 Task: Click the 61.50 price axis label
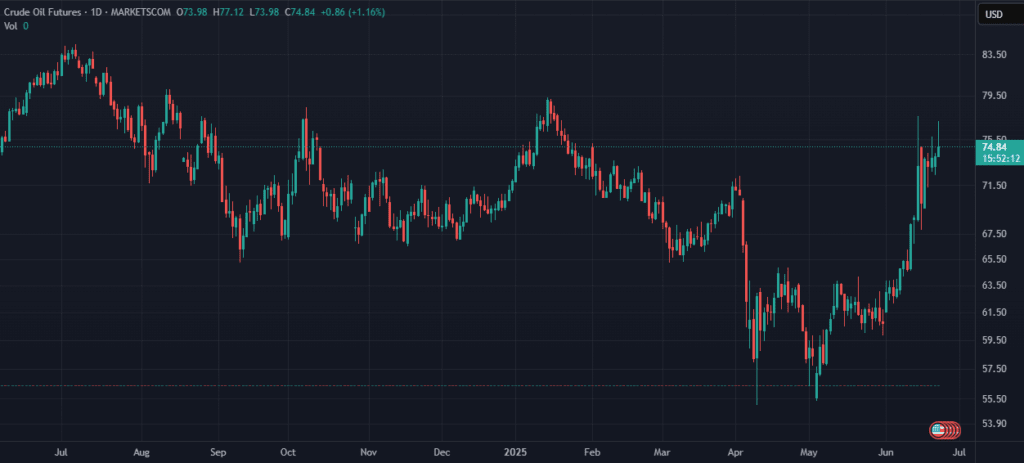pyautogui.click(x=993, y=313)
